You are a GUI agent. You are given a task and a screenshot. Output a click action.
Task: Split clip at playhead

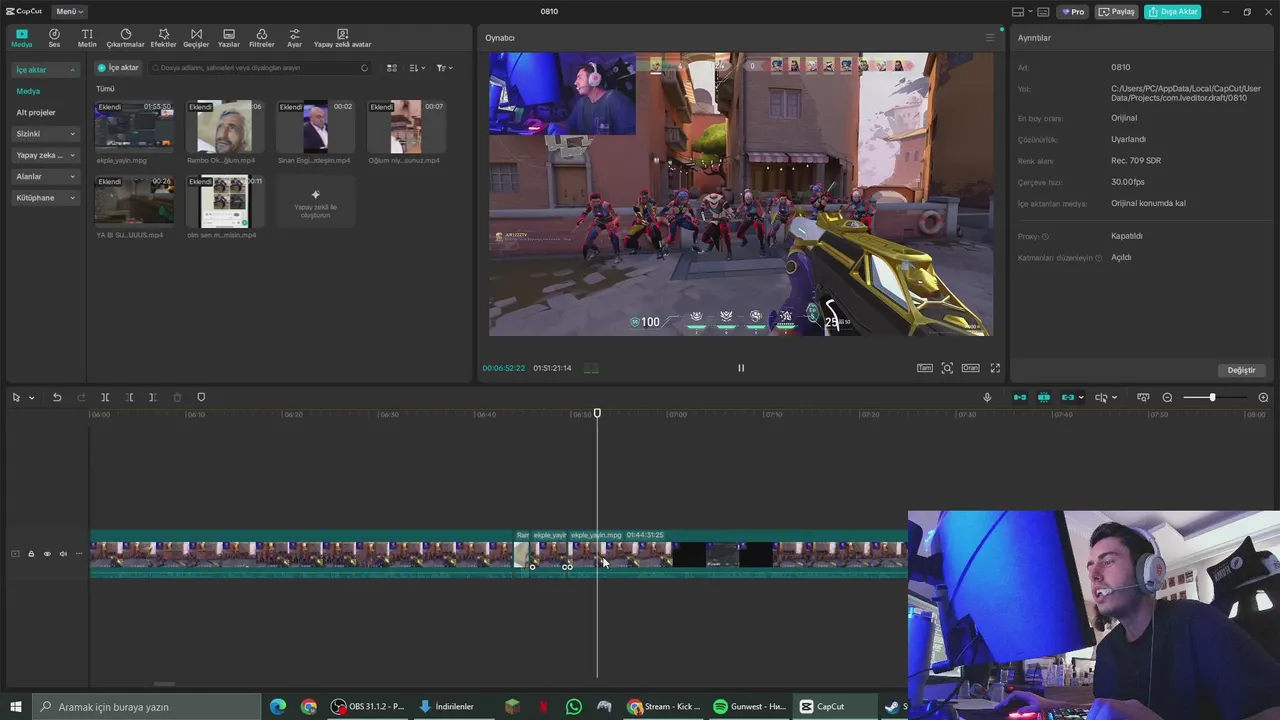pyautogui.click(x=105, y=398)
